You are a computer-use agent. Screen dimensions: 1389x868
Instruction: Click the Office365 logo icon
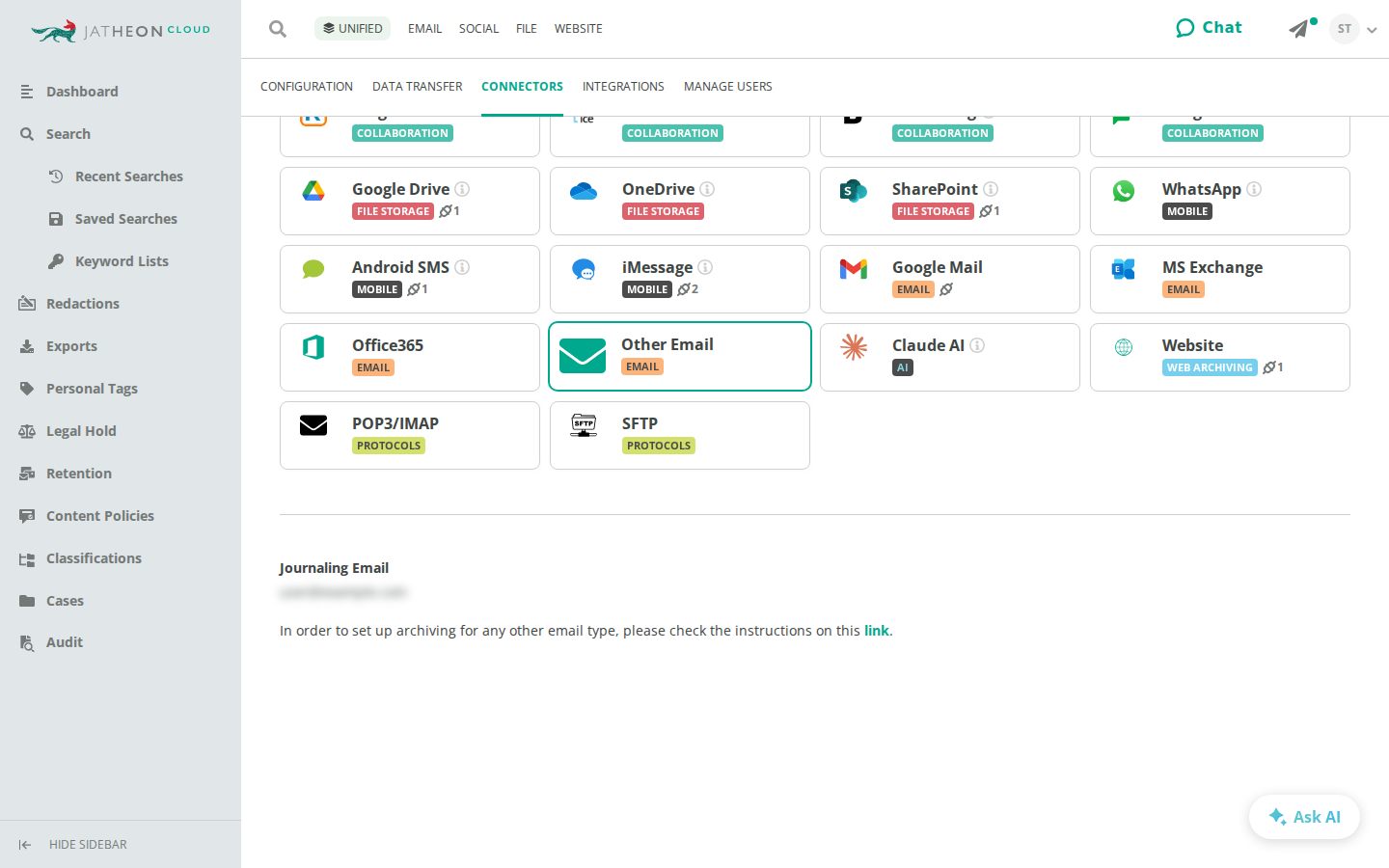[x=313, y=347]
